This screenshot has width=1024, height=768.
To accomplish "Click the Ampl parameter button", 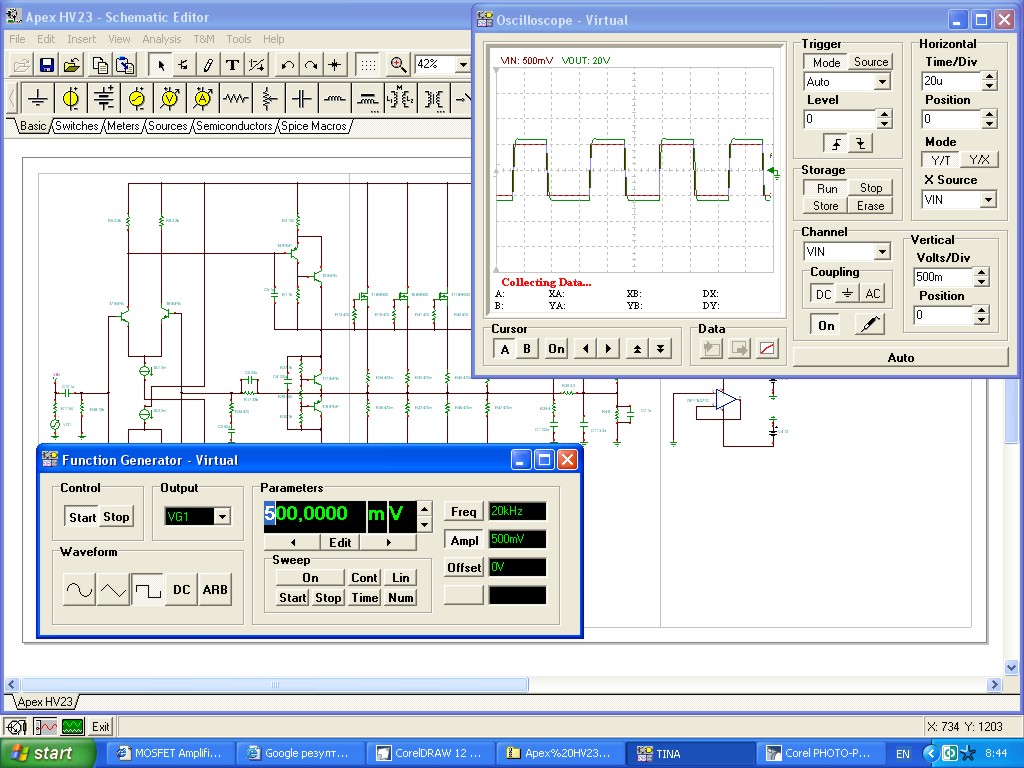I will (x=464, y=540).
